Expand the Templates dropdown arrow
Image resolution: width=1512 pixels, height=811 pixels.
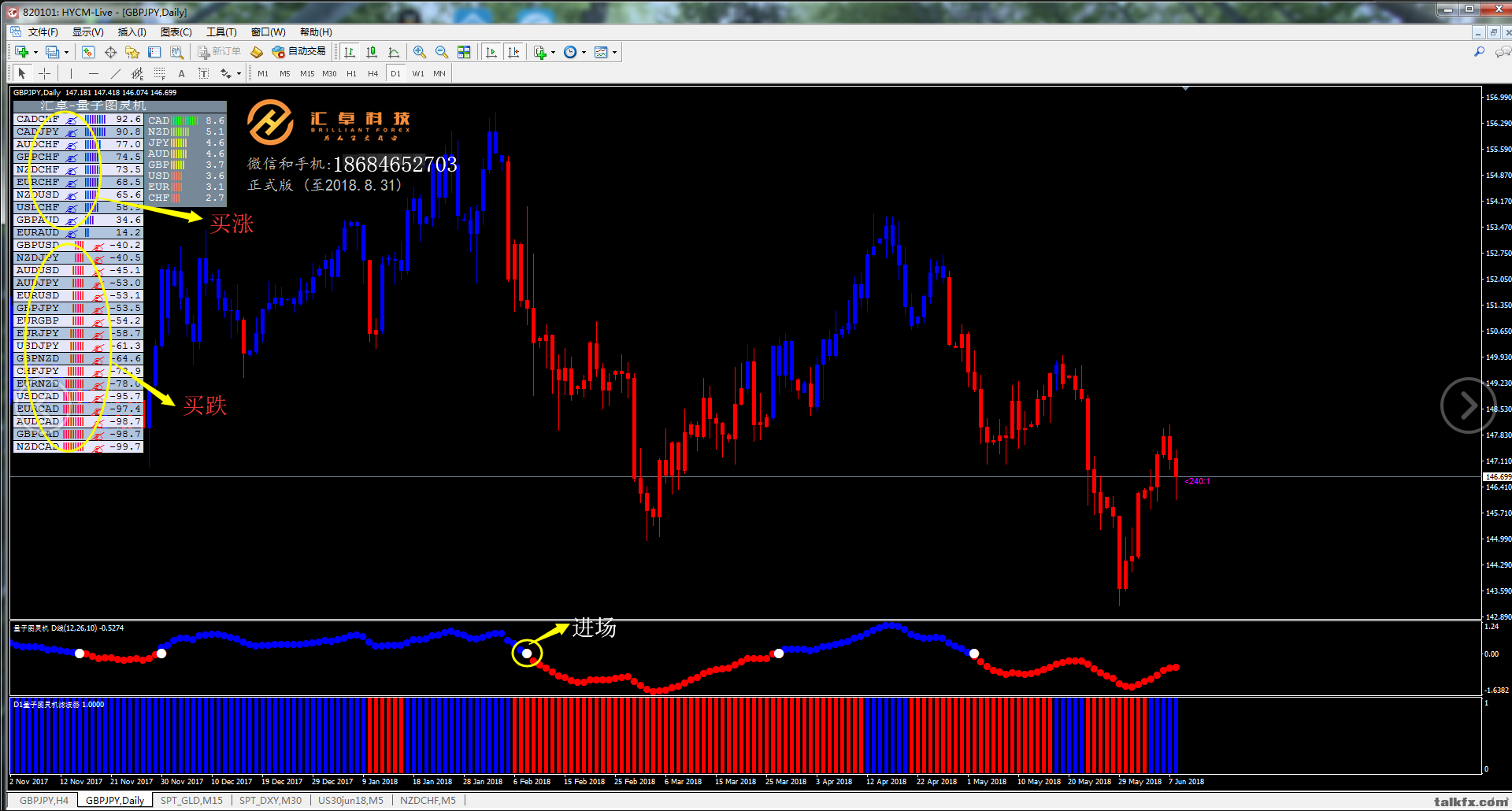tap(615, 52)
